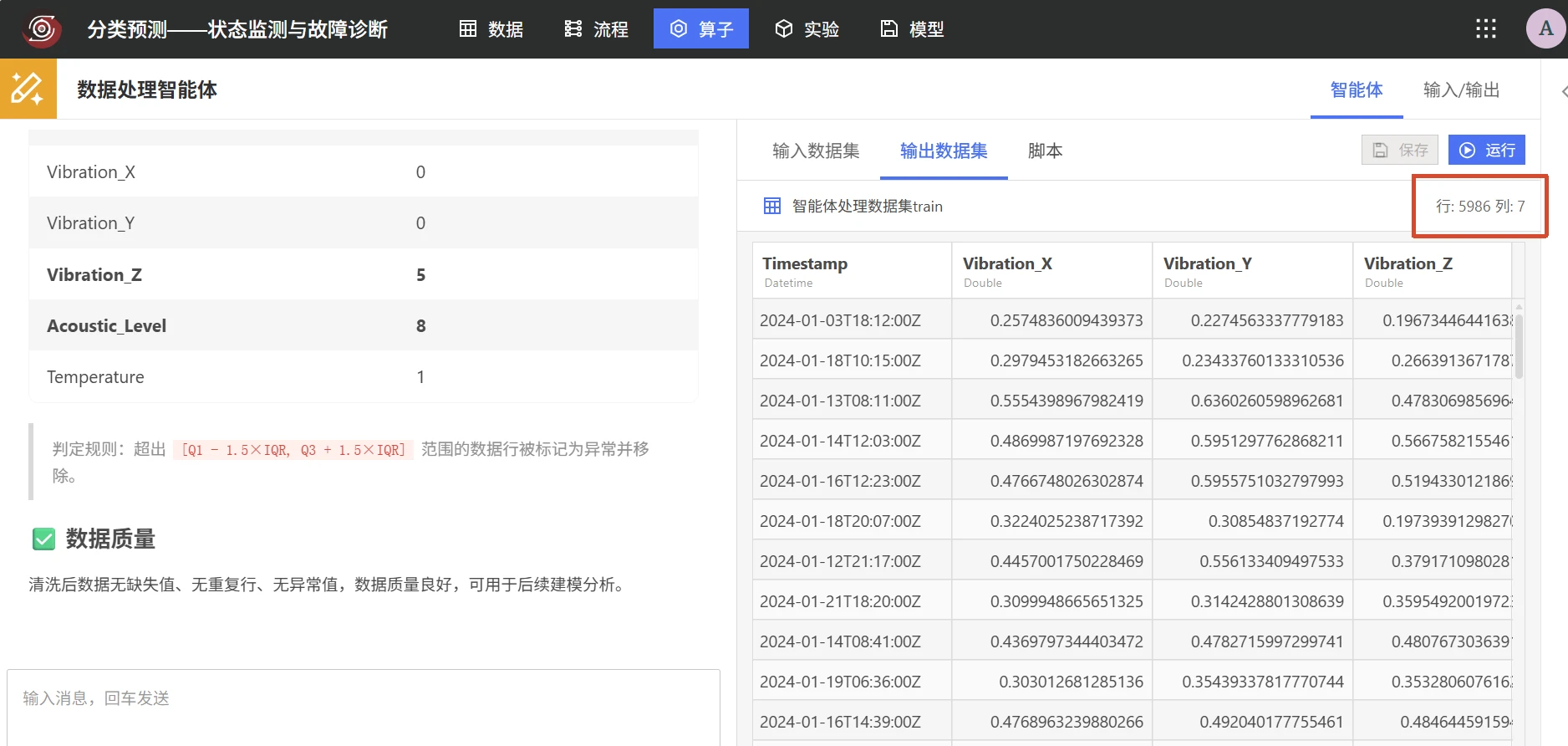The height and width of the screenshot is (746, 1568).
Task: Select the Vibration_X row in the outlier table
Action: (x=364, y=171)
